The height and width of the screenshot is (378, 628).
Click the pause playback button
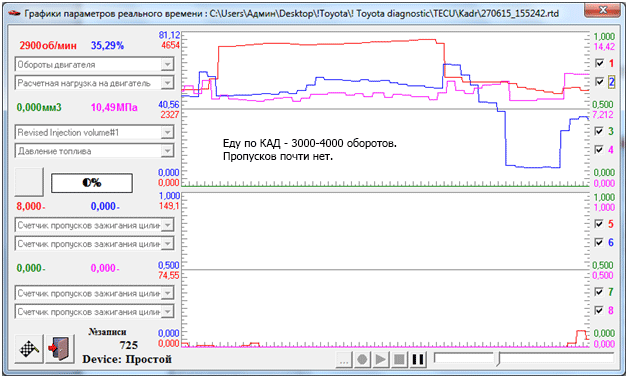[x=418, y=359]
